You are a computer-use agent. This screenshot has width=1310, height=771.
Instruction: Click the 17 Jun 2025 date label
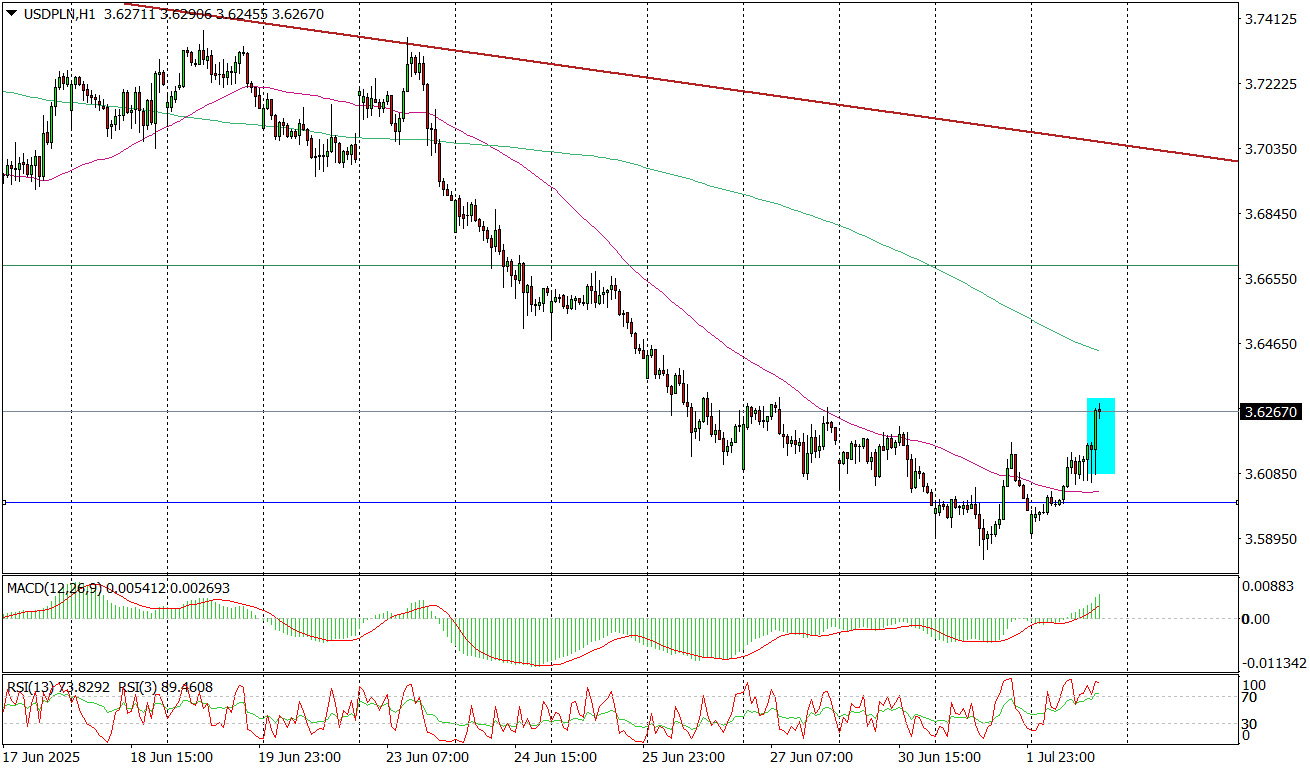(40, 757)
